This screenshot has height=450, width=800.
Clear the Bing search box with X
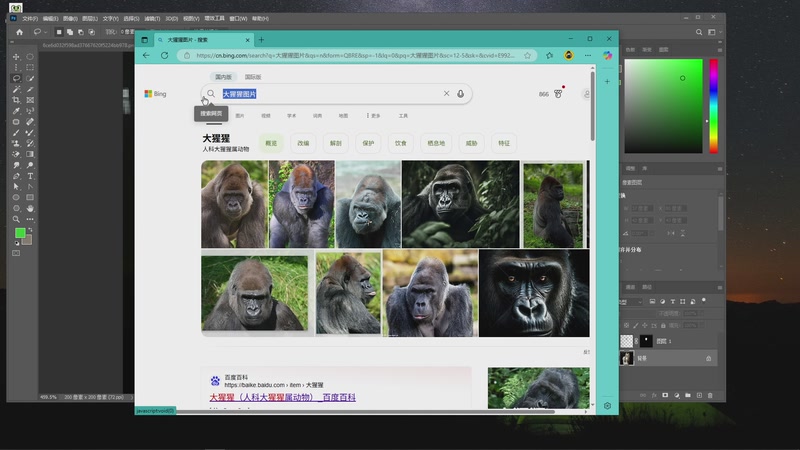click(x=446, y=93)
